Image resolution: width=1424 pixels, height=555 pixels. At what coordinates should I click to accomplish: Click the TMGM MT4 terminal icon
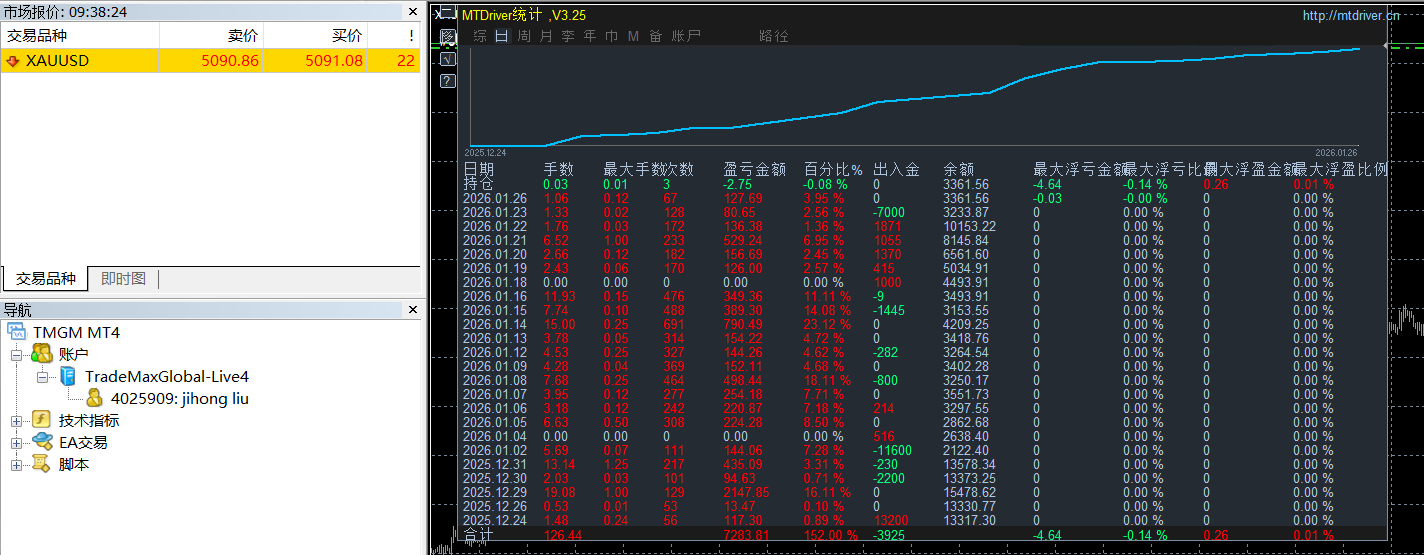[16, 332]
